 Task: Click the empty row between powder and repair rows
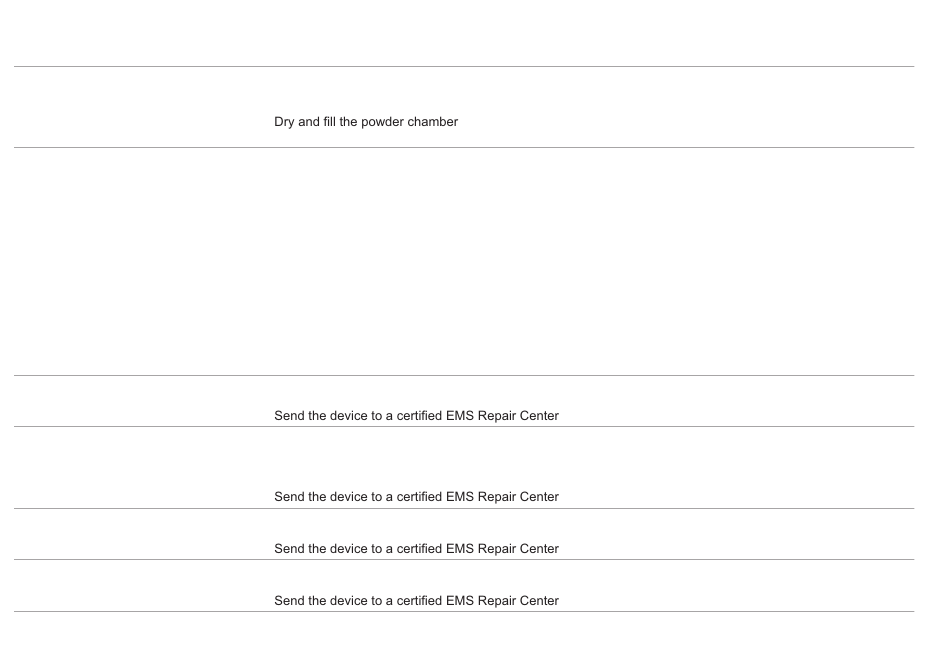click(464, 261)
